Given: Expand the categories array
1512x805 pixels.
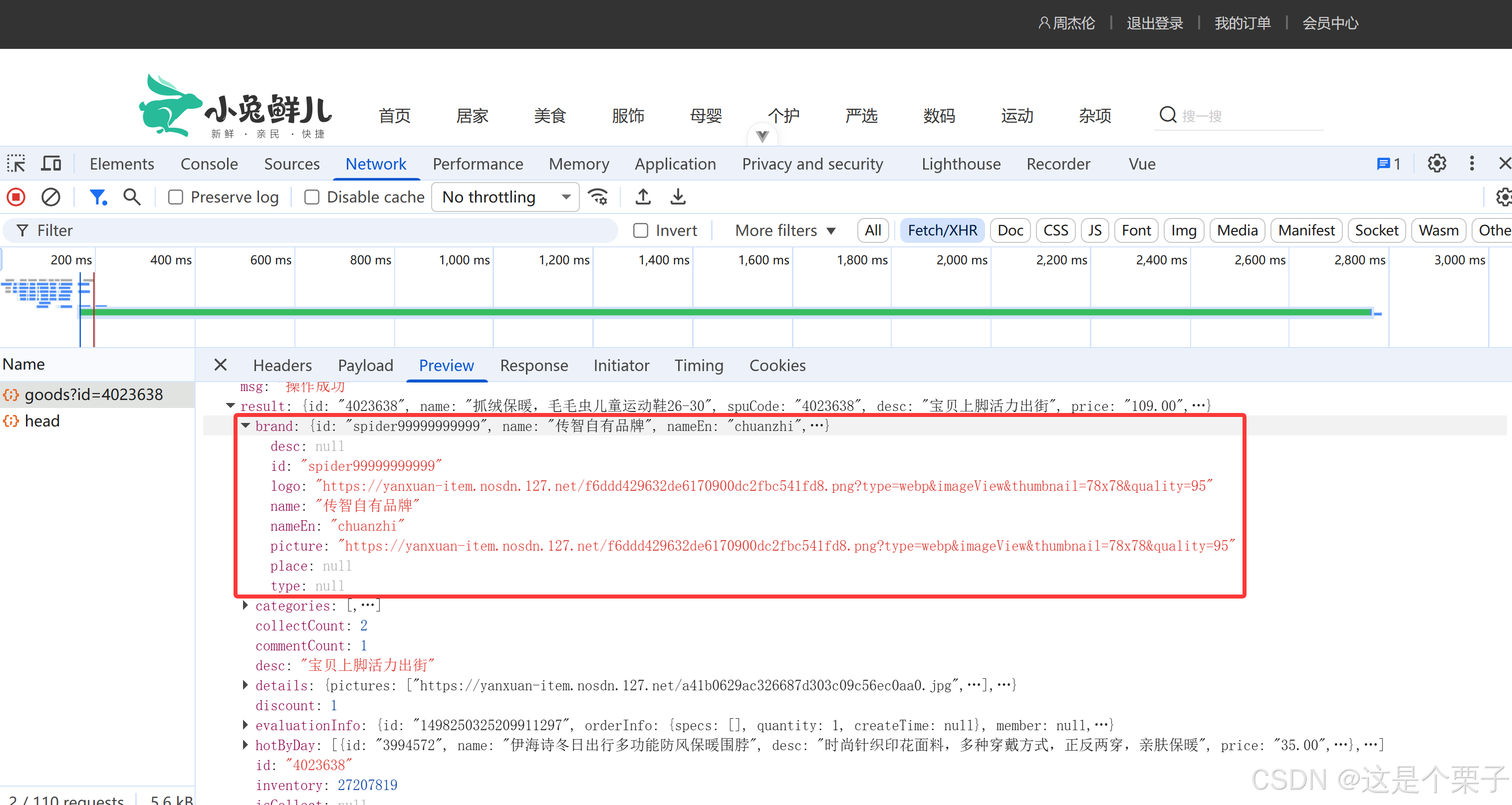Looking at the screenshot, I should pos(246,605).
